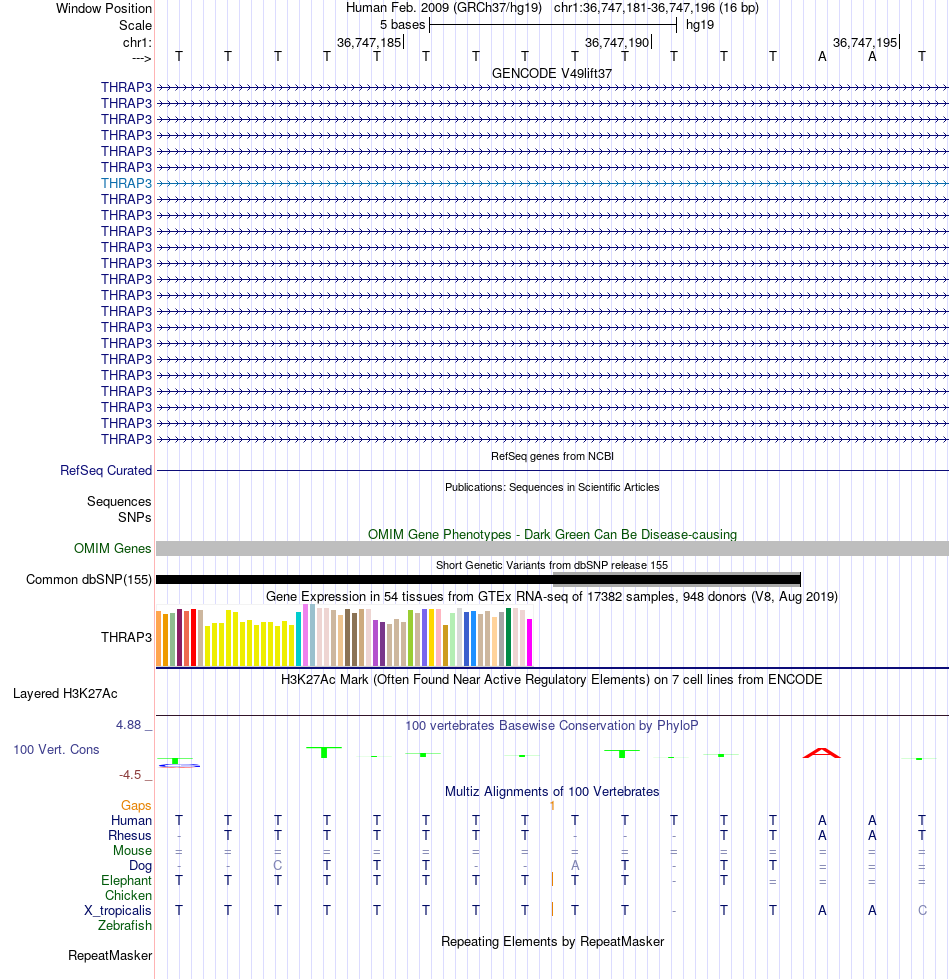950x979 pixels.
Task: Click the RefSeq Curated track label
Action: pyautogui.click(x=105, y=470)
